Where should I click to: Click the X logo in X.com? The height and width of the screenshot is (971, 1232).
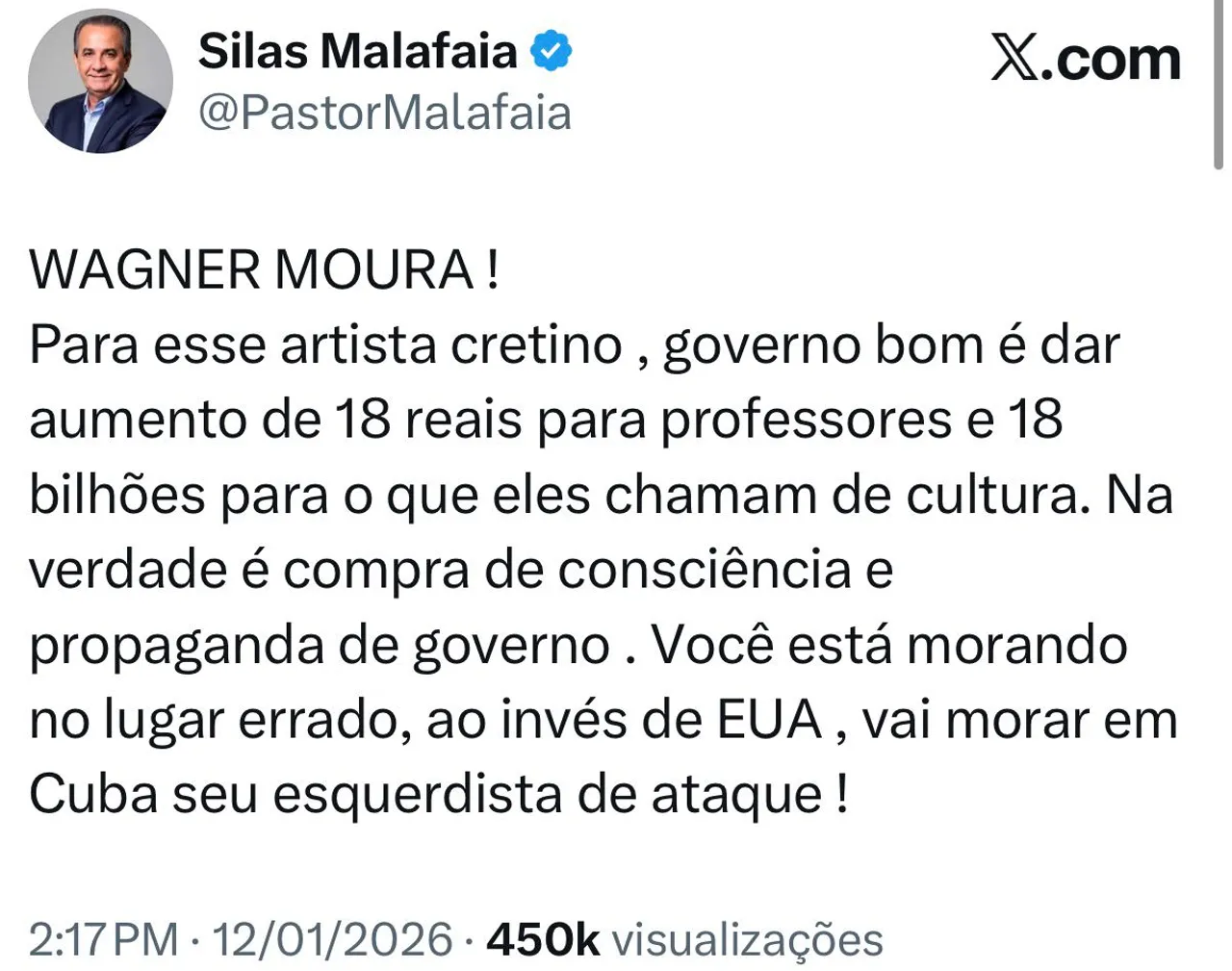1016,60
